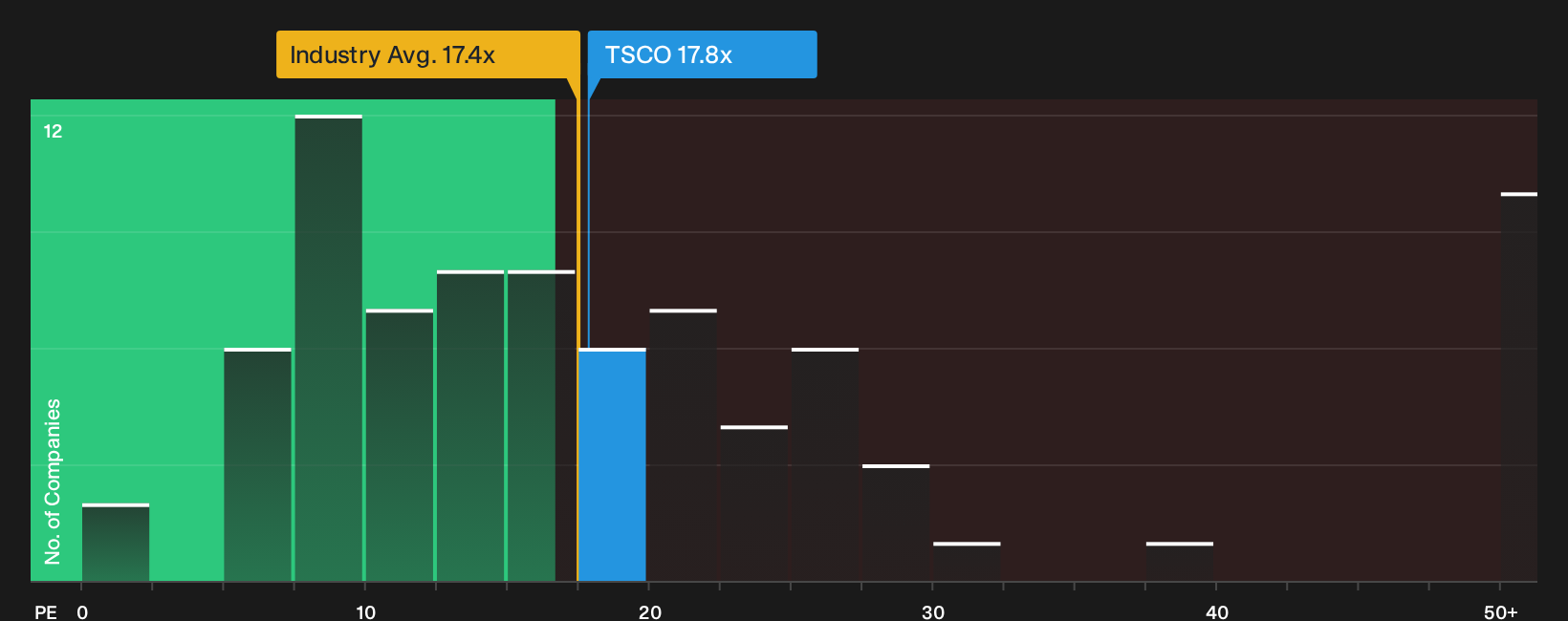Select the bar between PE 5 and 7.5
Screen dimensions: 1568x621
click(257, 465)
